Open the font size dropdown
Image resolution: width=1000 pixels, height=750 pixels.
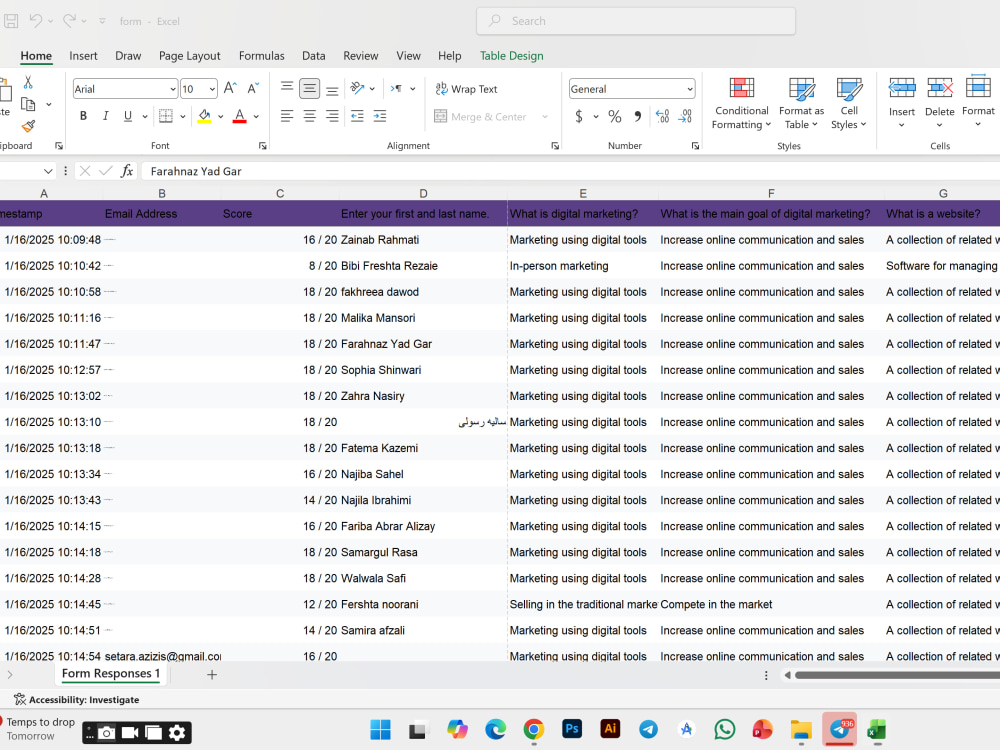[x=212, y=89]
